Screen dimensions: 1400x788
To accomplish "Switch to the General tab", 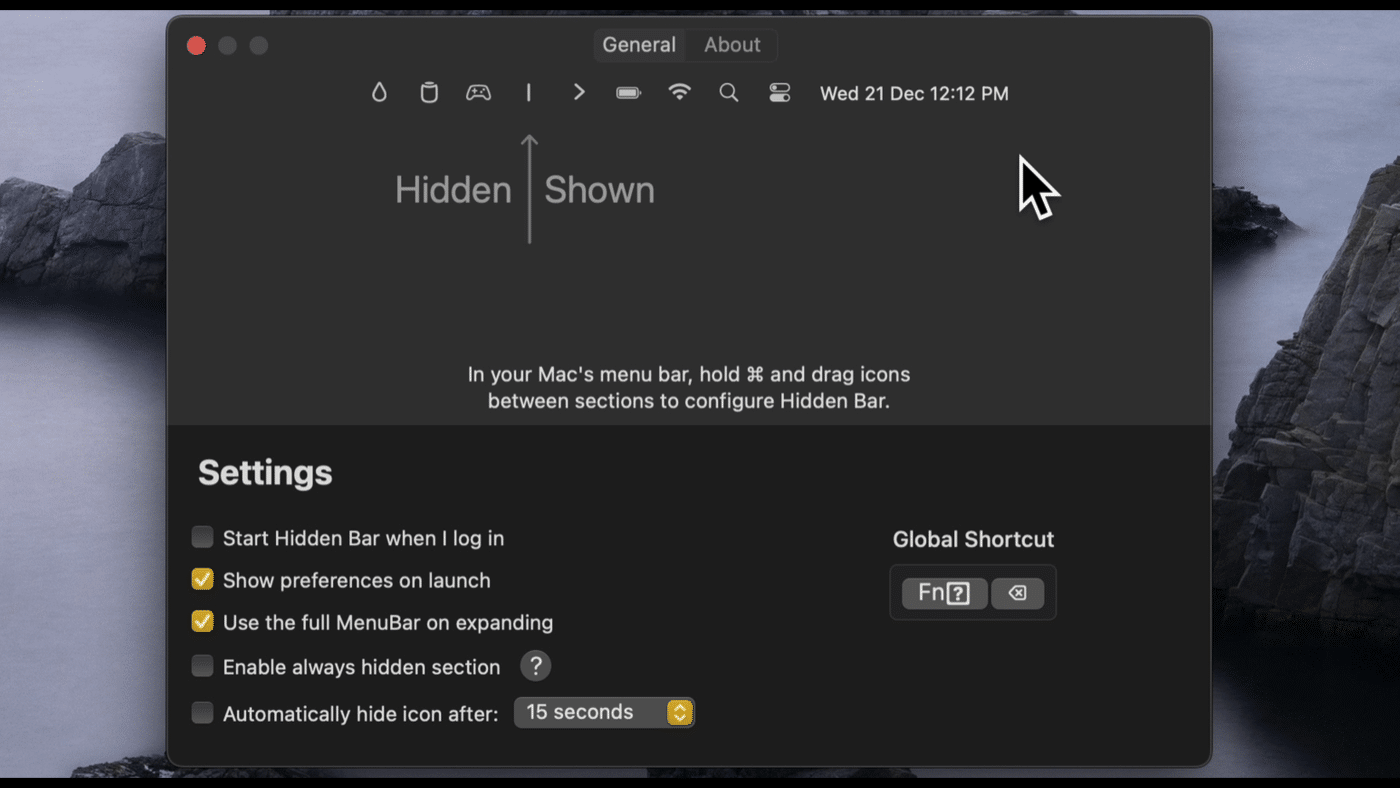I will click(639, 45).
